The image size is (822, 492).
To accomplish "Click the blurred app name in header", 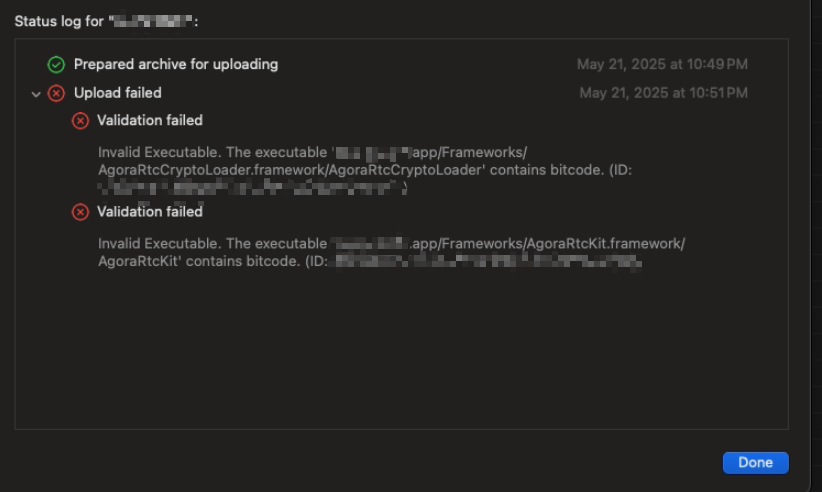I will (153, 21).
